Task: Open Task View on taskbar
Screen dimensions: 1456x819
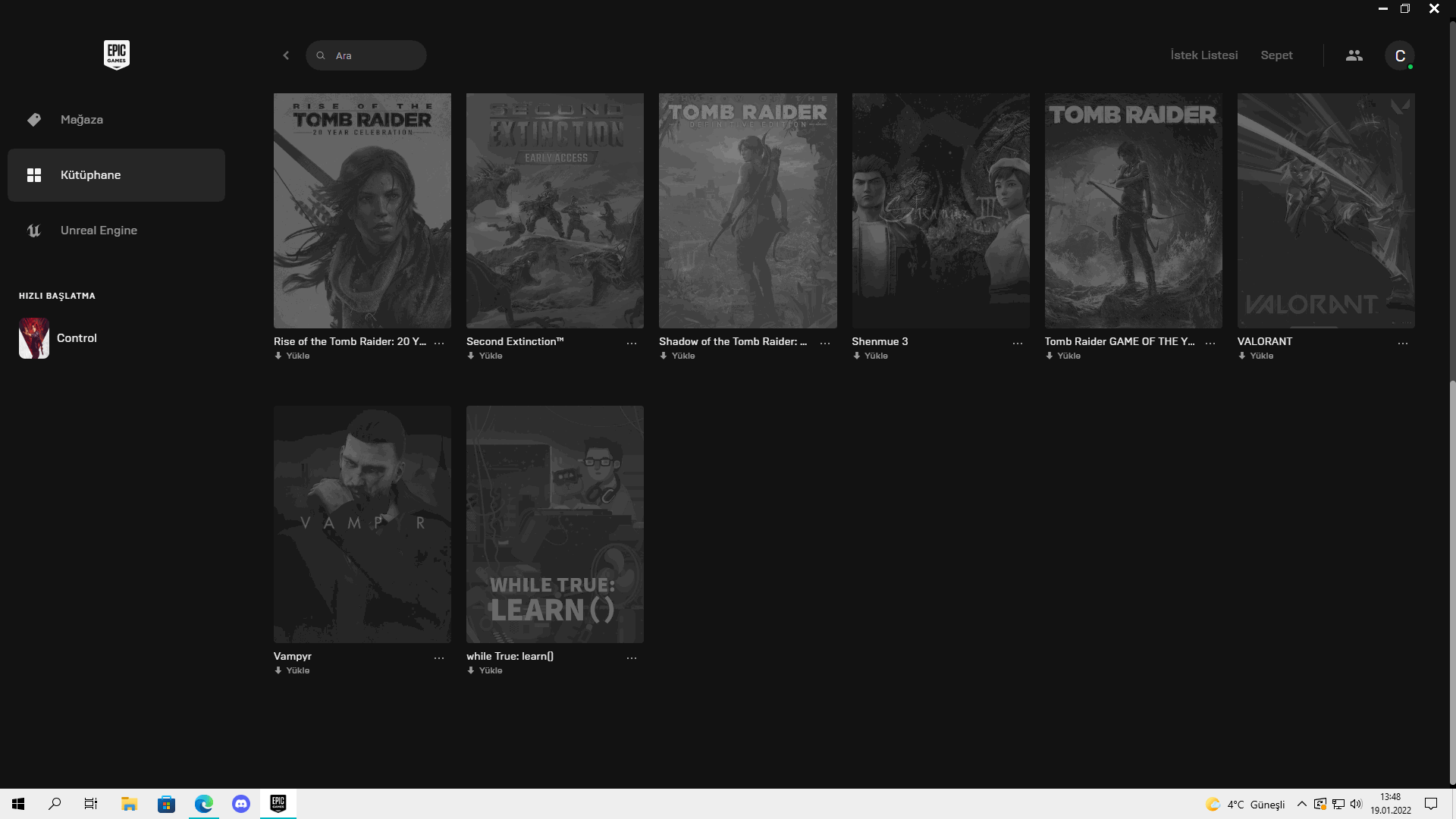Action: (x=91, y=804)
